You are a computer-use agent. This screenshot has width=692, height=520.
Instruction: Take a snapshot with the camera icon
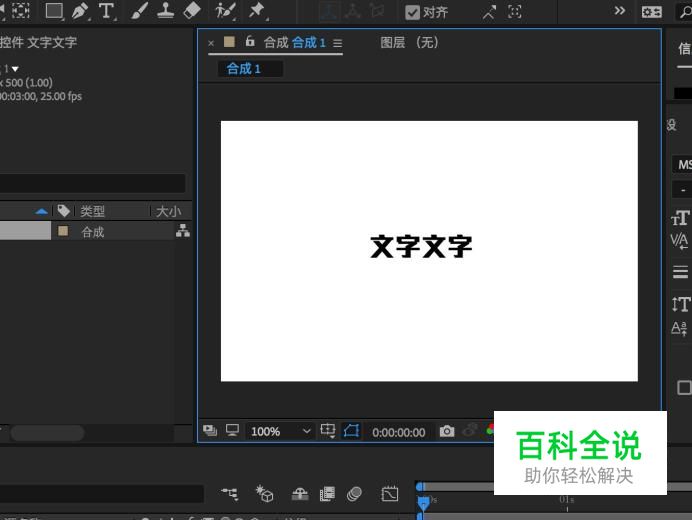[x=447, y=431]
